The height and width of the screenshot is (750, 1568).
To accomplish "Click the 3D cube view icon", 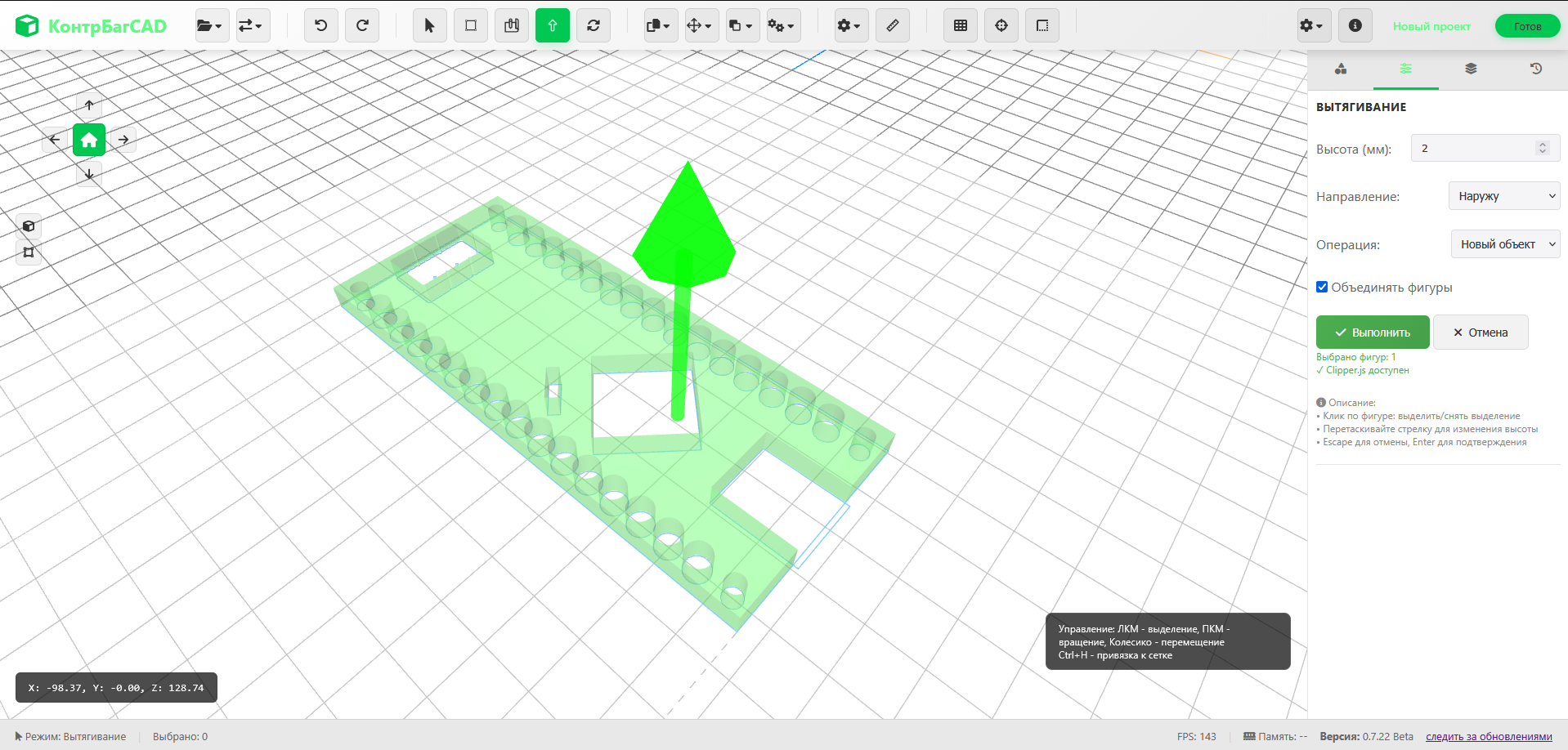I will click(x=29, y=226).
